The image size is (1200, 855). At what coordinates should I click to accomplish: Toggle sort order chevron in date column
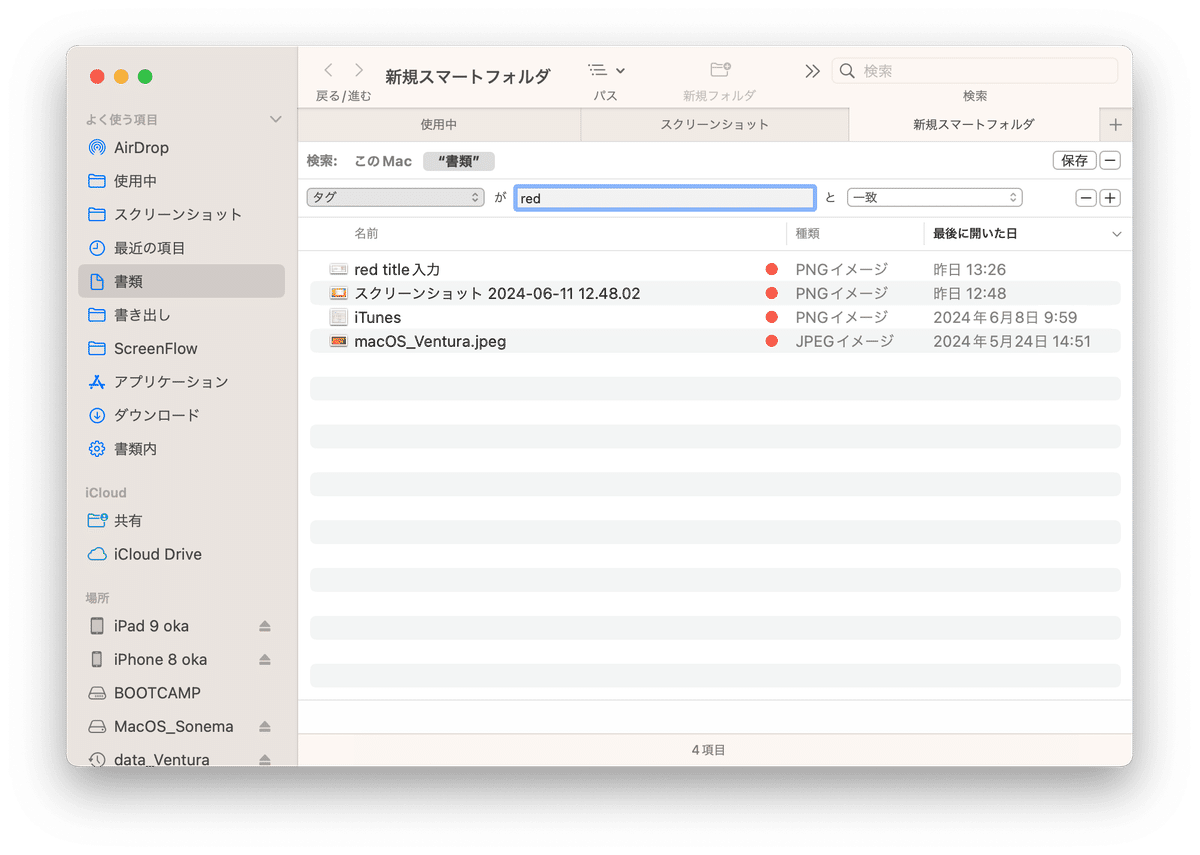coord(1117,234)
